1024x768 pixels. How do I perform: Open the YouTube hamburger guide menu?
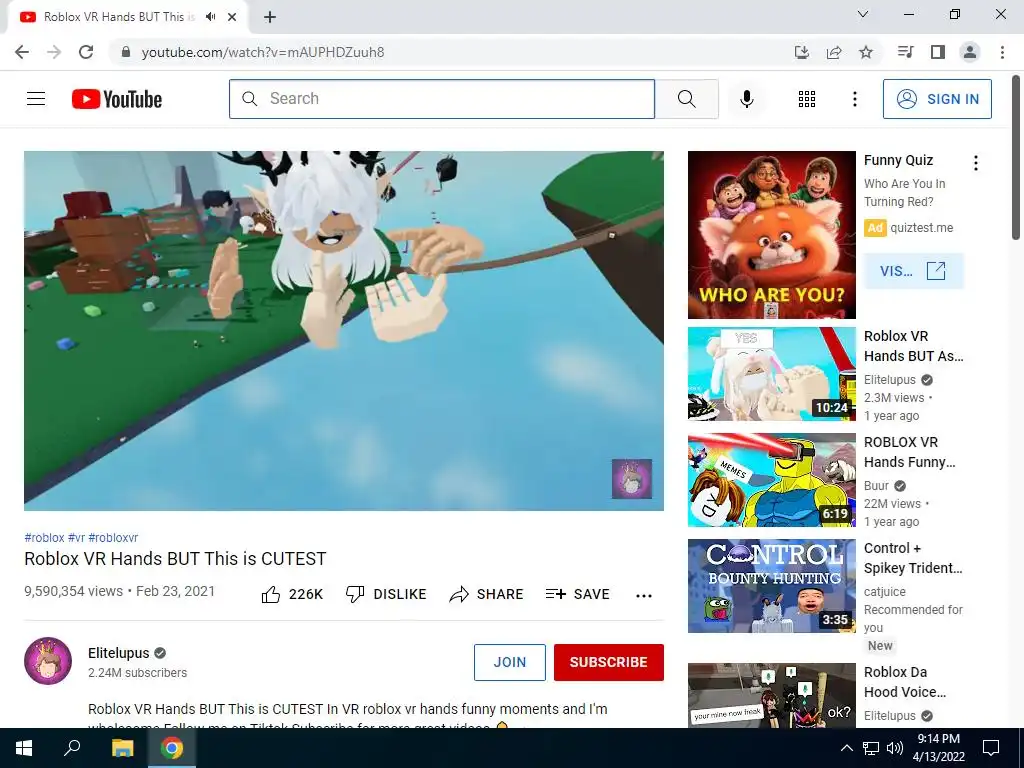tap(36, 99)
